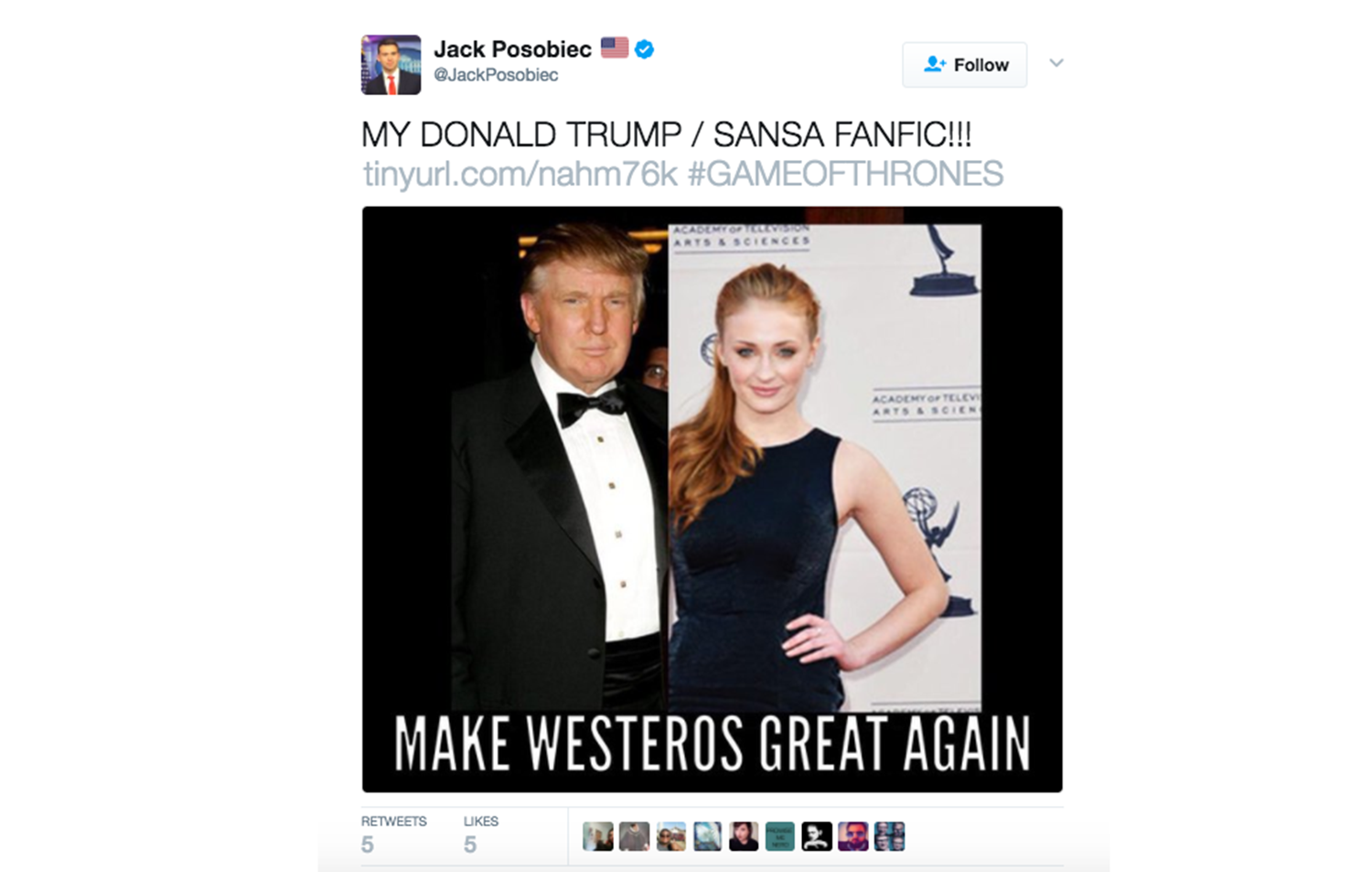Open the teal text-only liker avatar
This screenshot has height=872, width=1372.
click(780, 836)
